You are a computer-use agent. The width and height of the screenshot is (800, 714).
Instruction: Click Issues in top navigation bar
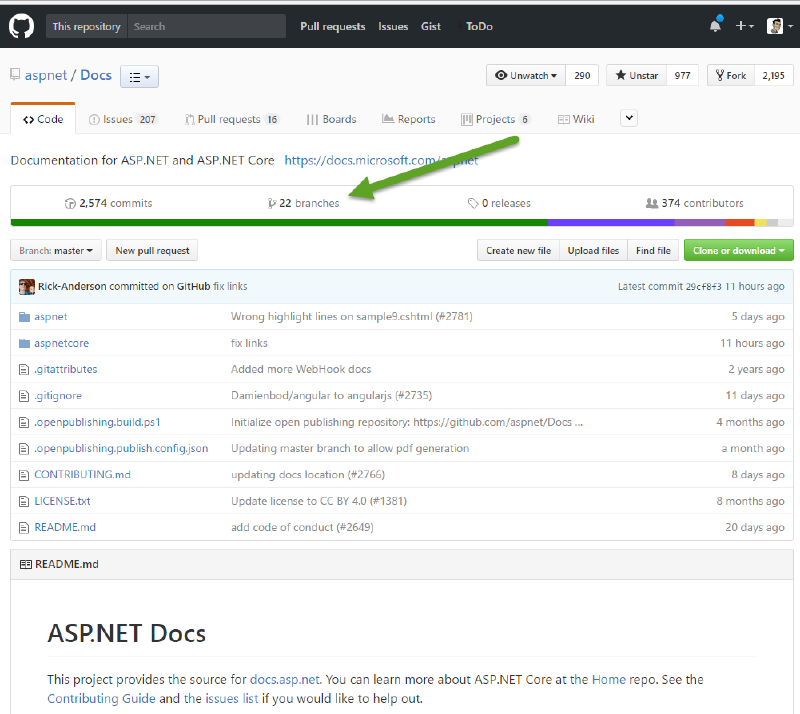pos(393,26)
